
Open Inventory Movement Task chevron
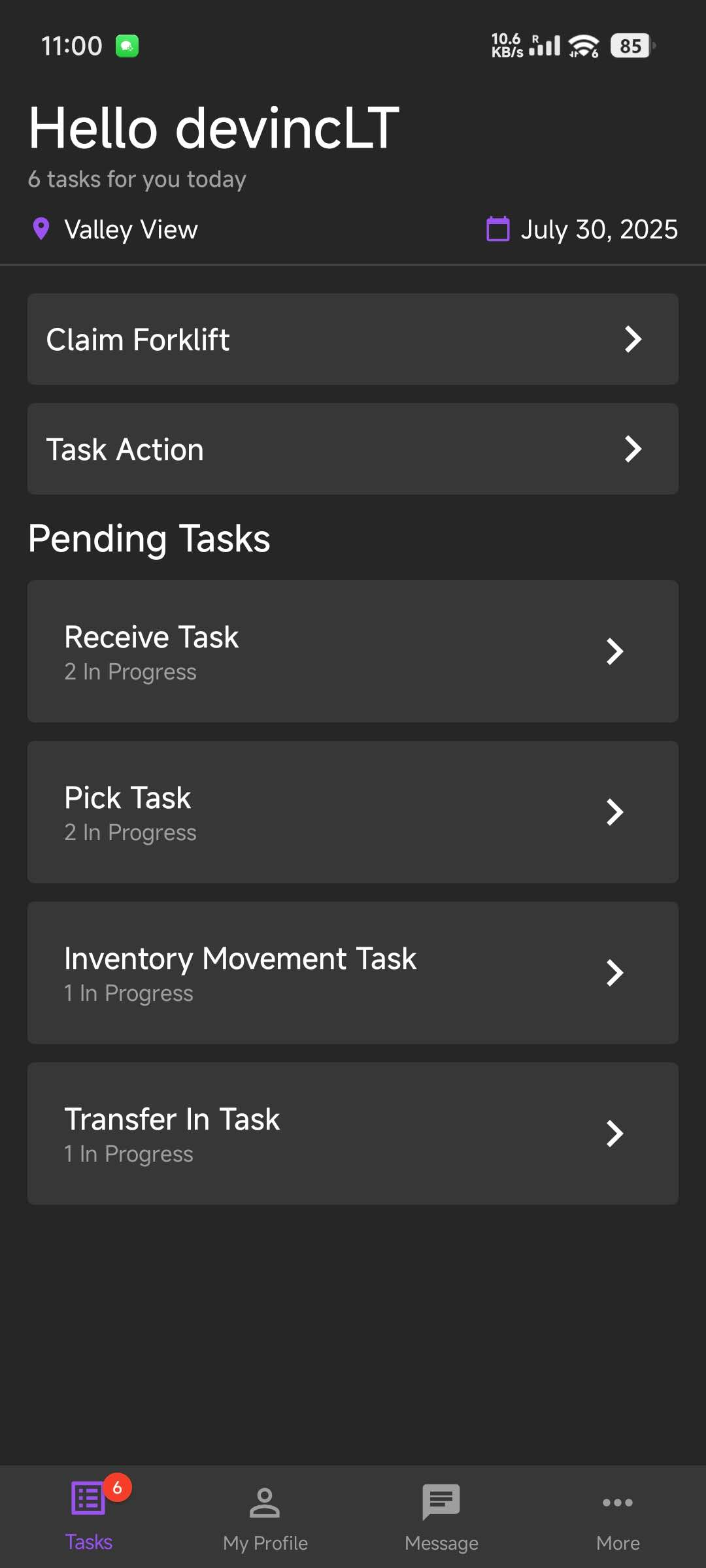pos(614,973)
